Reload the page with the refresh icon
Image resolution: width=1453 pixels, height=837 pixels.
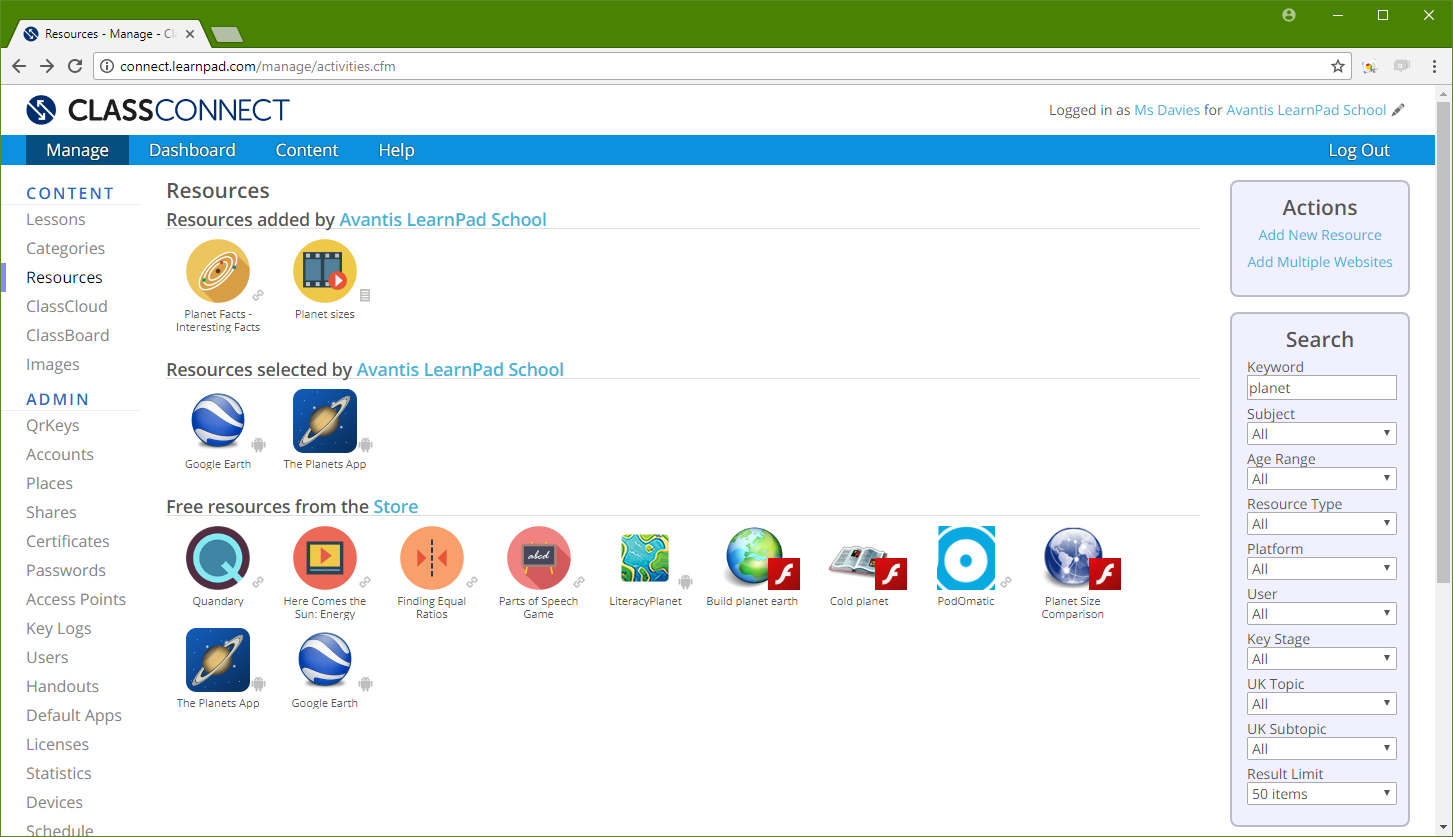(75, 66)
